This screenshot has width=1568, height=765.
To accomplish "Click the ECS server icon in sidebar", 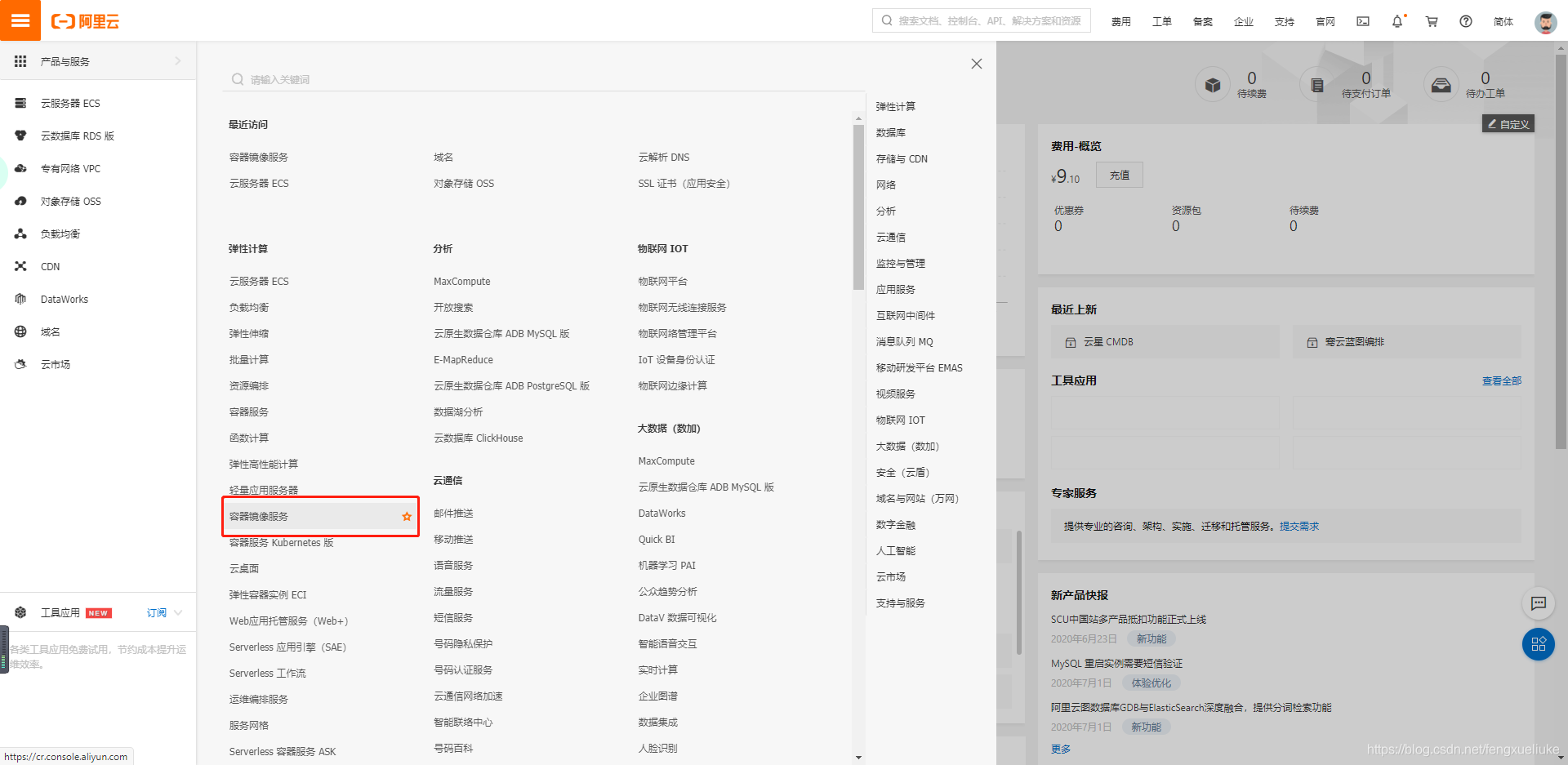I will click(x=20, y=103).
